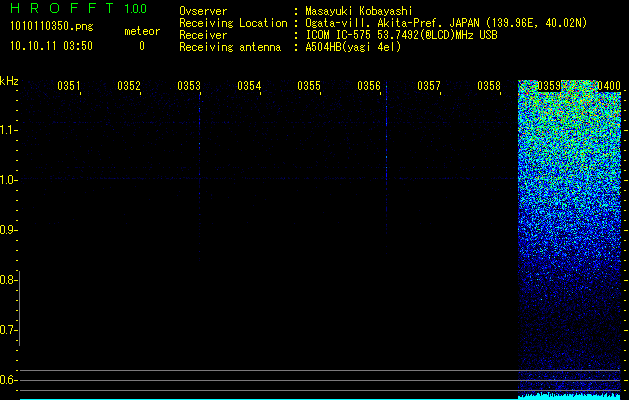Click the 0352 time marker
629x400 pixels.
tap(129, 86)
